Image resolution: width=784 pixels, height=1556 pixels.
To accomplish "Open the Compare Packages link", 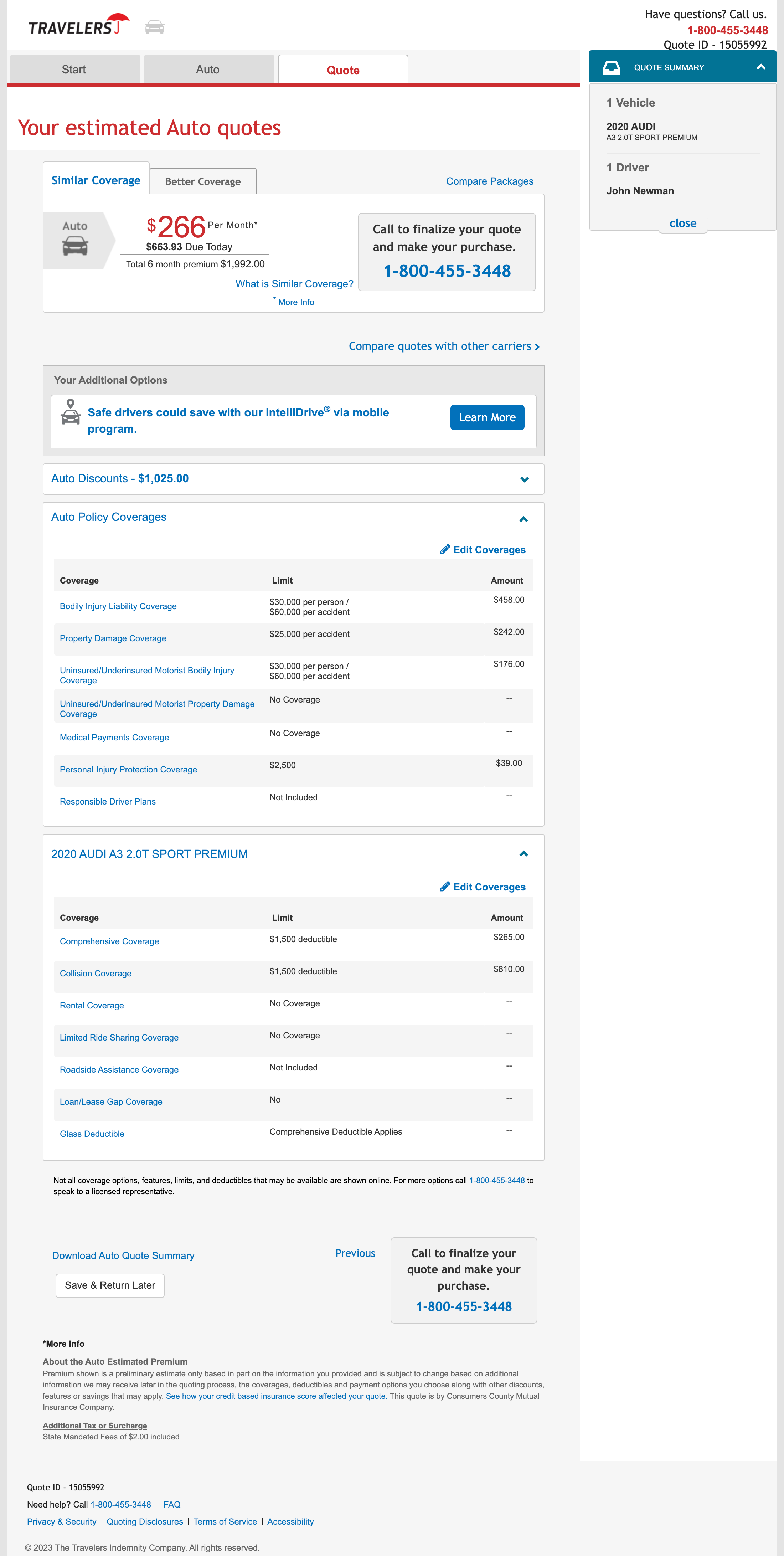I will pos(489,181).
